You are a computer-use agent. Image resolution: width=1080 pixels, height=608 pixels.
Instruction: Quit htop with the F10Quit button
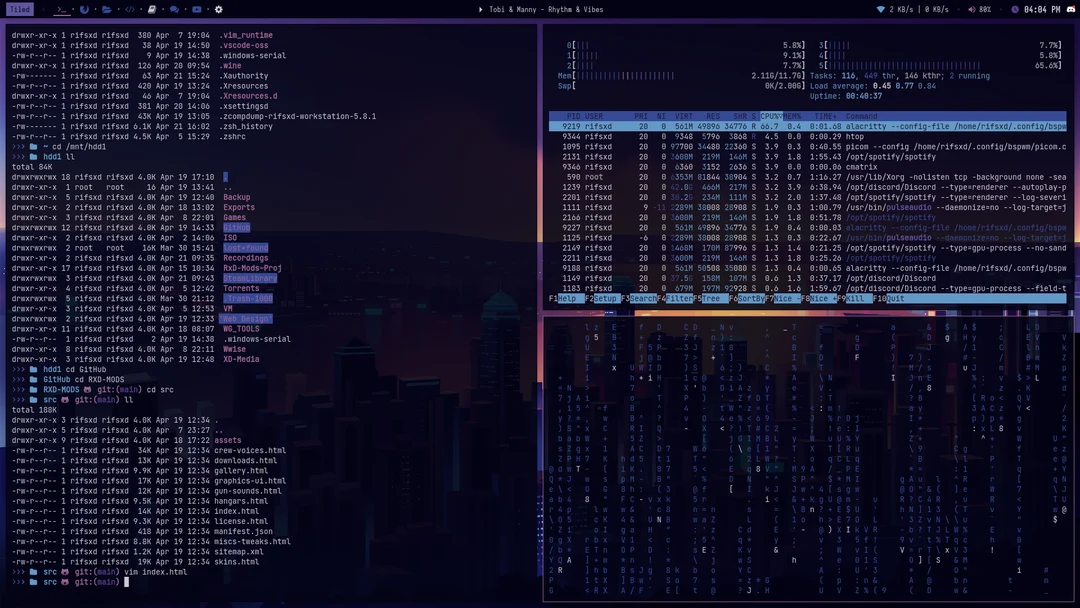(x=888, y=299)
